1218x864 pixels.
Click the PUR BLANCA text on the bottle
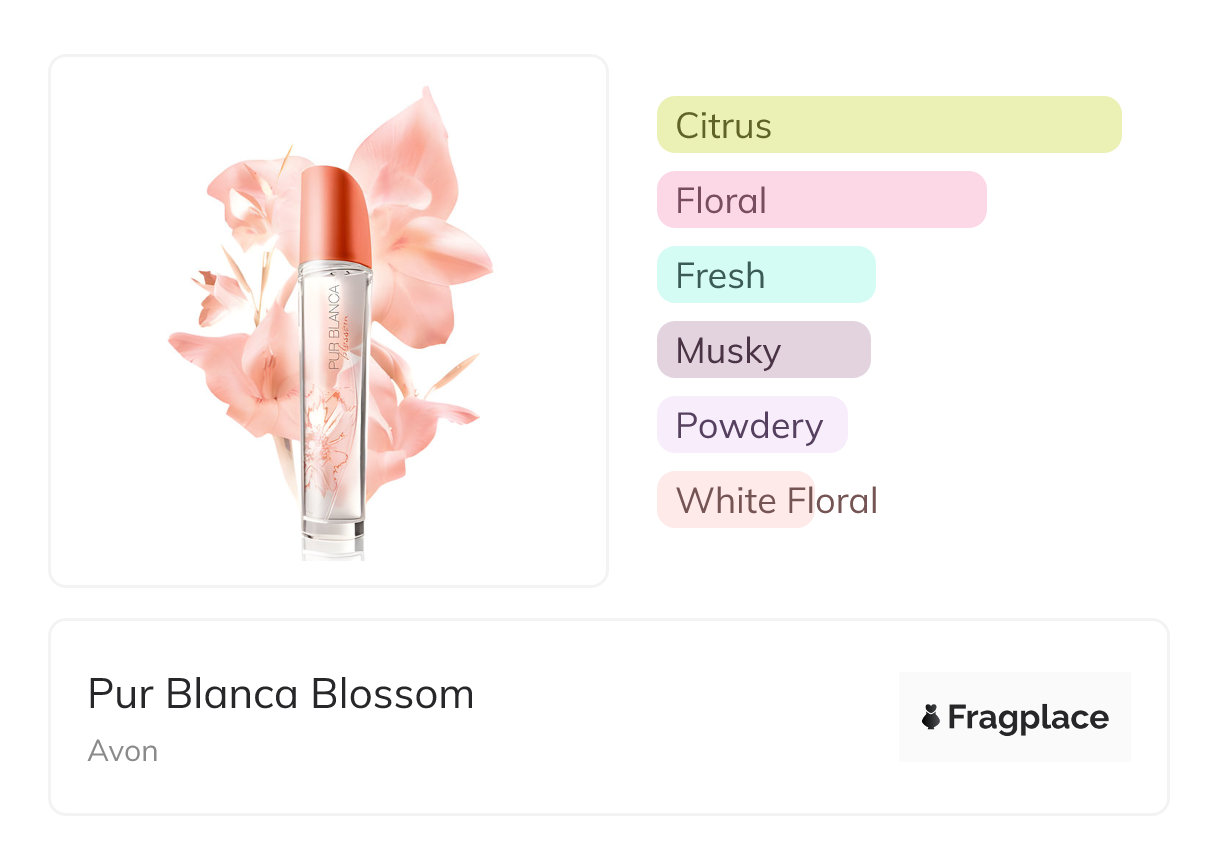coord(334,327)
